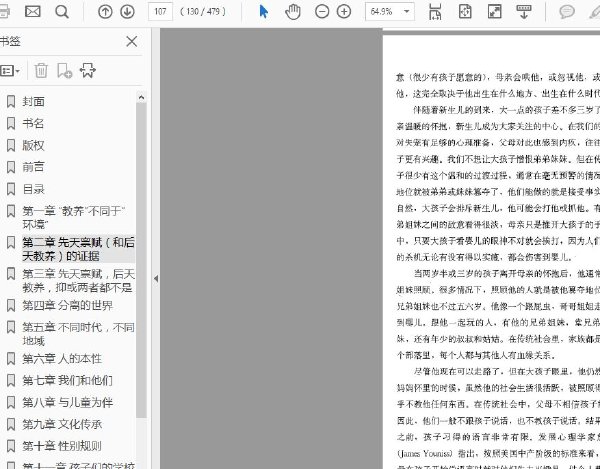This screenshot has height=469, width=600.
Task: Click the find current bookmark icon
Action: click(88, 70)
